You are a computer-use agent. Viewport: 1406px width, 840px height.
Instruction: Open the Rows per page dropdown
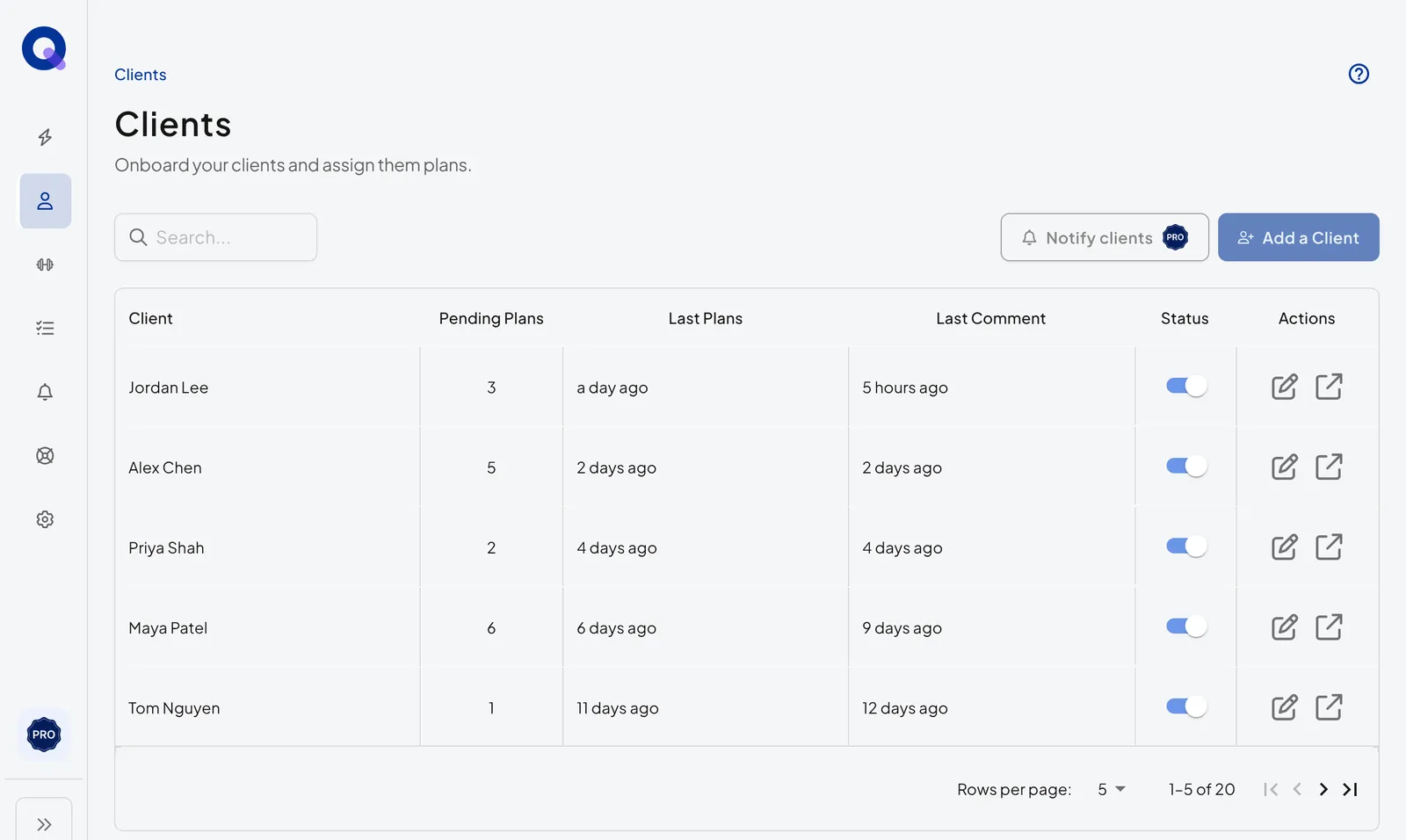(1112, 789)
